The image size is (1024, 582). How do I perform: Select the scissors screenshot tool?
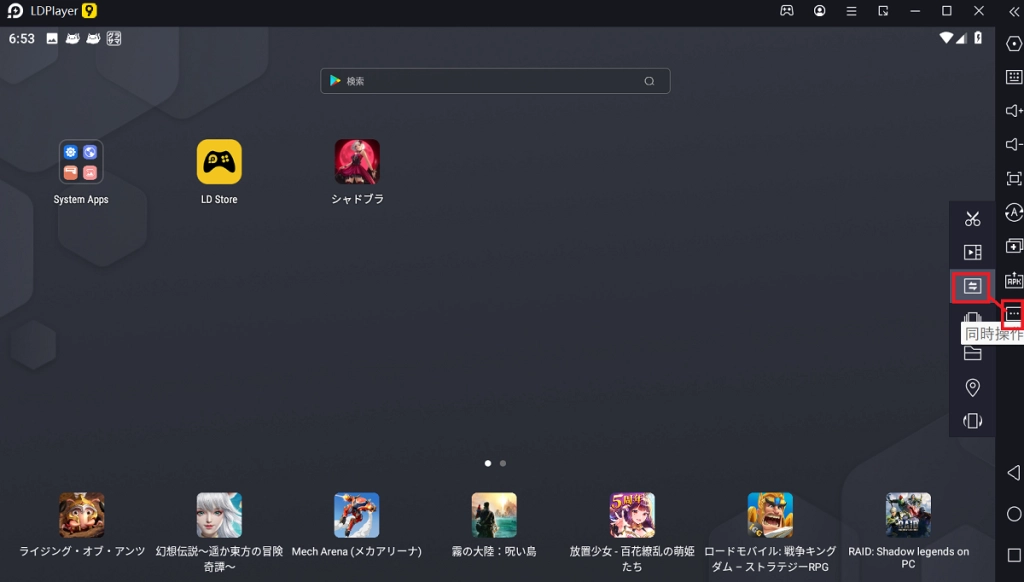[972, 219]
